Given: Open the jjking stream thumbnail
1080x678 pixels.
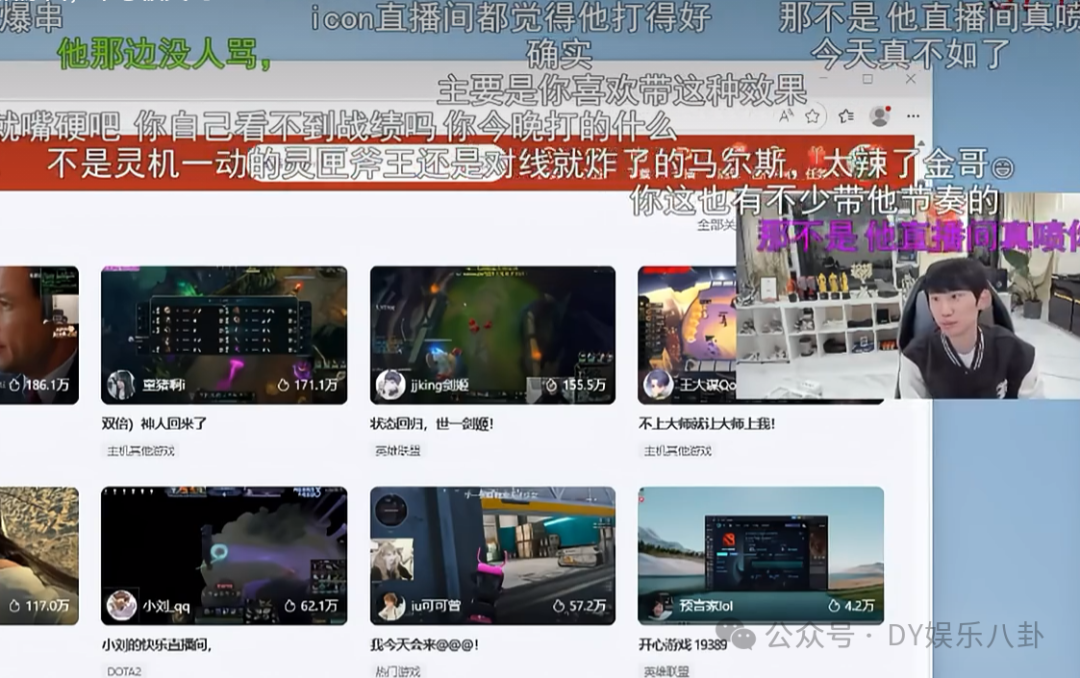Looking at the screenshot, I should coord(492,335).
